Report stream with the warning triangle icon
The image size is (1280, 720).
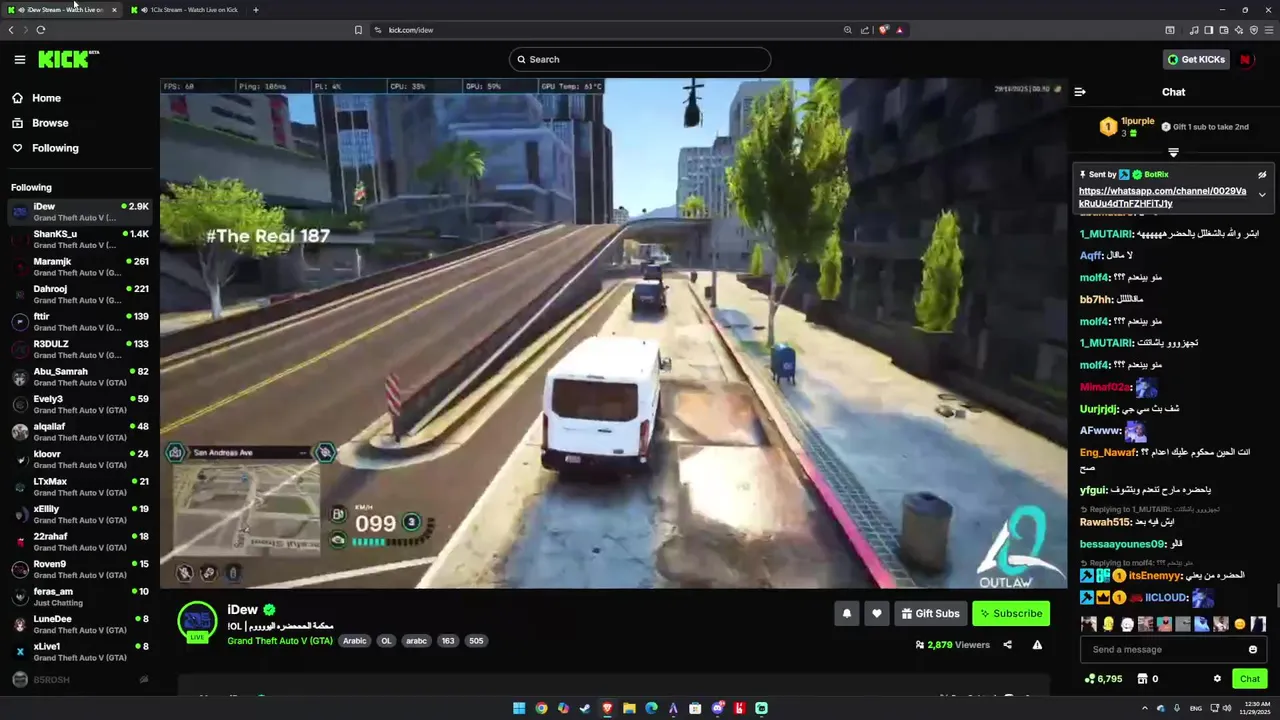(x=1037, y=645)
